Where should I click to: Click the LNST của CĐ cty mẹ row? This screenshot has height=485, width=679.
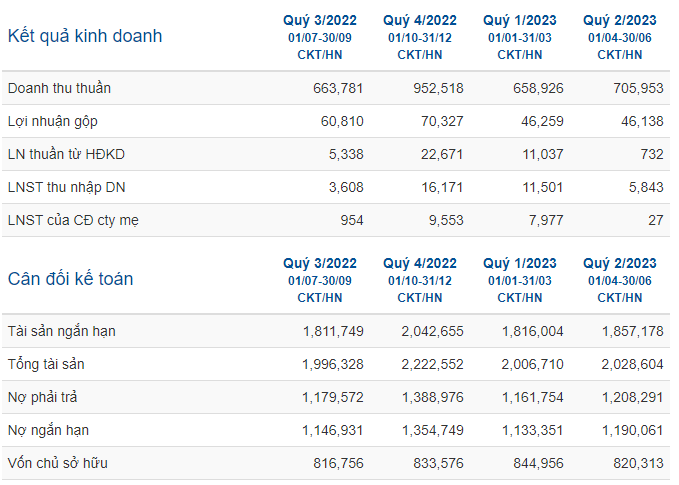[x=336, y=220]
